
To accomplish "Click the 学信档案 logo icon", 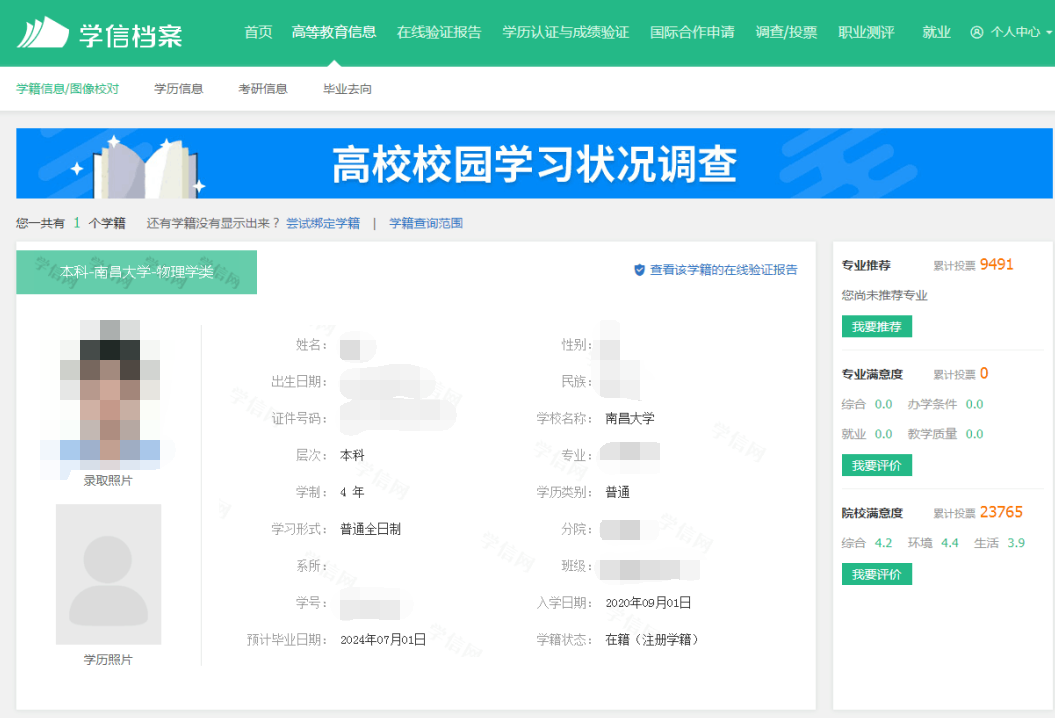I will pyautogui.click(x=42, y=33).
